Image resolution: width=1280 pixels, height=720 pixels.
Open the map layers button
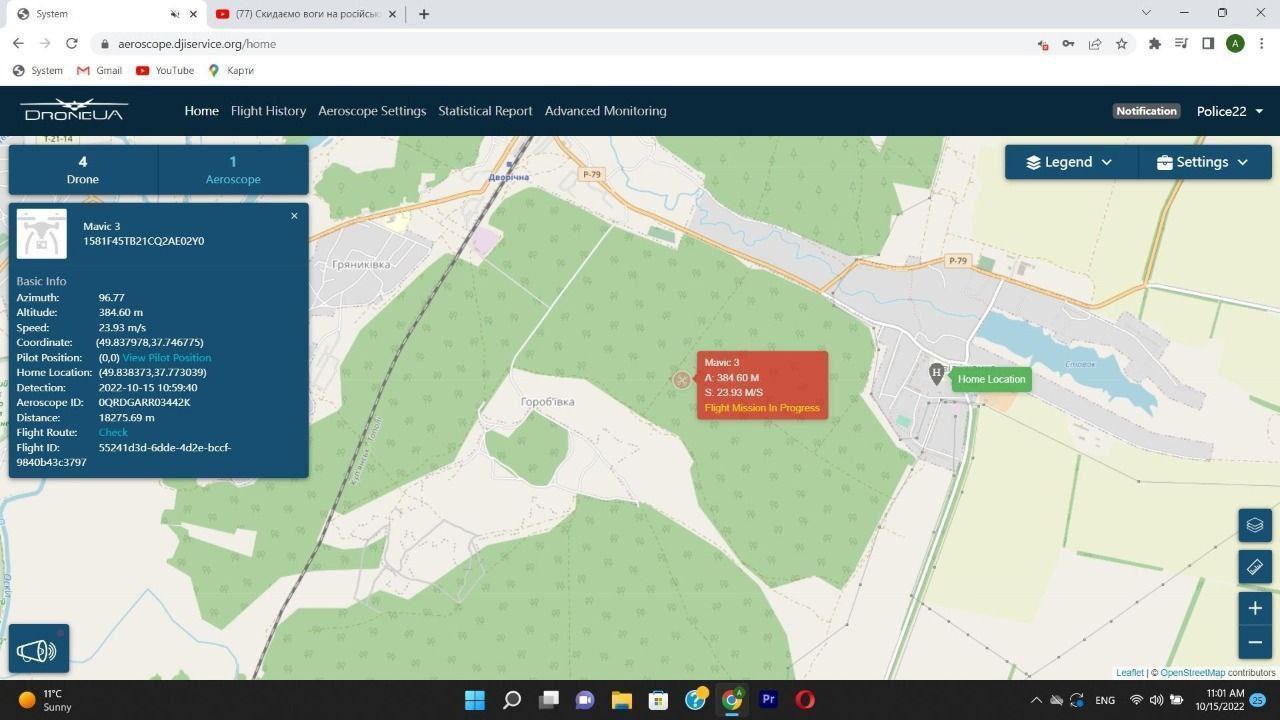click(x=1255, y=525)
